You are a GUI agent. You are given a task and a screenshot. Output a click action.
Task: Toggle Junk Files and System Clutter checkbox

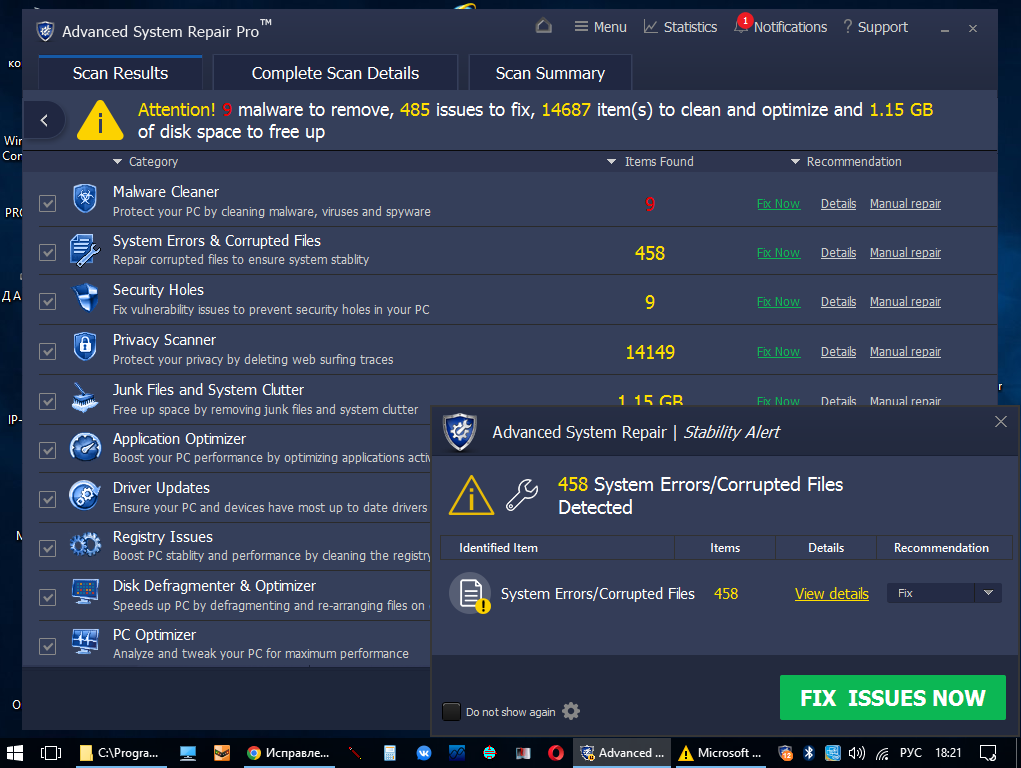point(48,401)
